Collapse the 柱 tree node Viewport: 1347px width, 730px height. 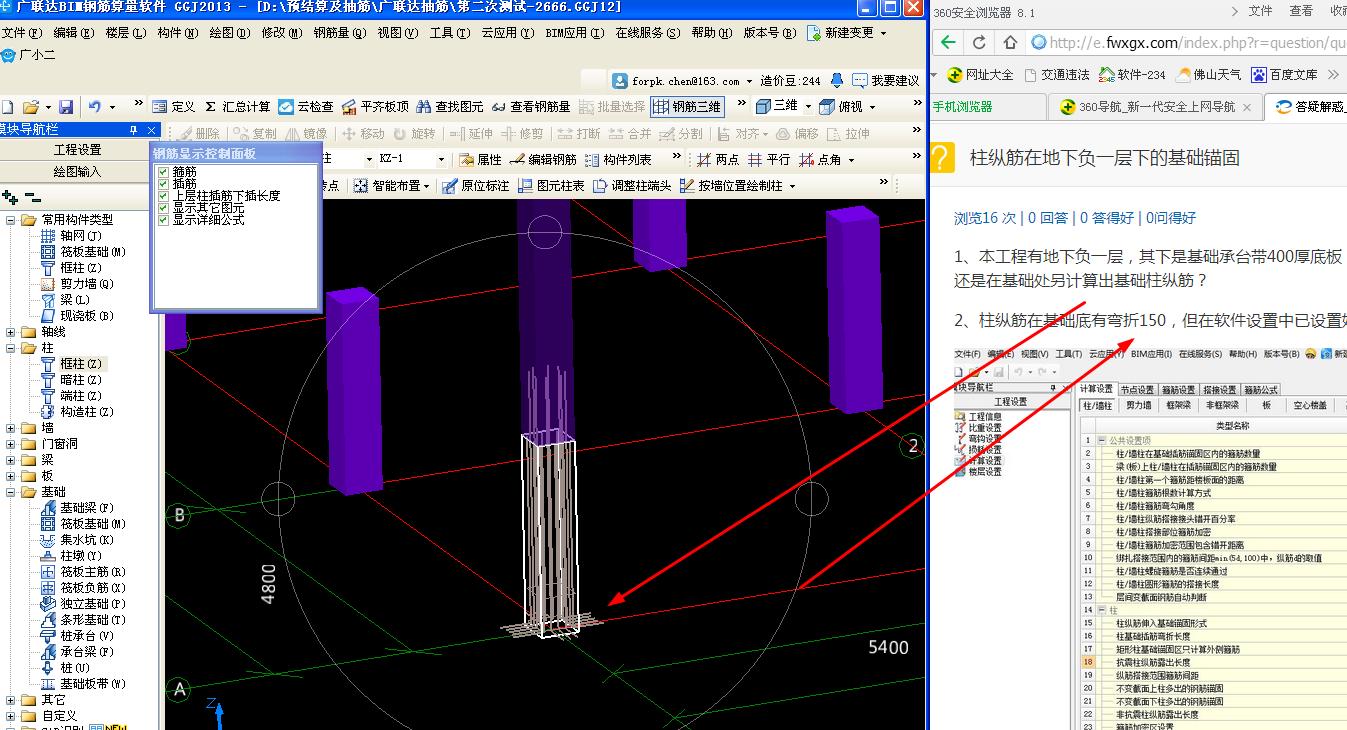pyautogui.click(x=11, y=348)
